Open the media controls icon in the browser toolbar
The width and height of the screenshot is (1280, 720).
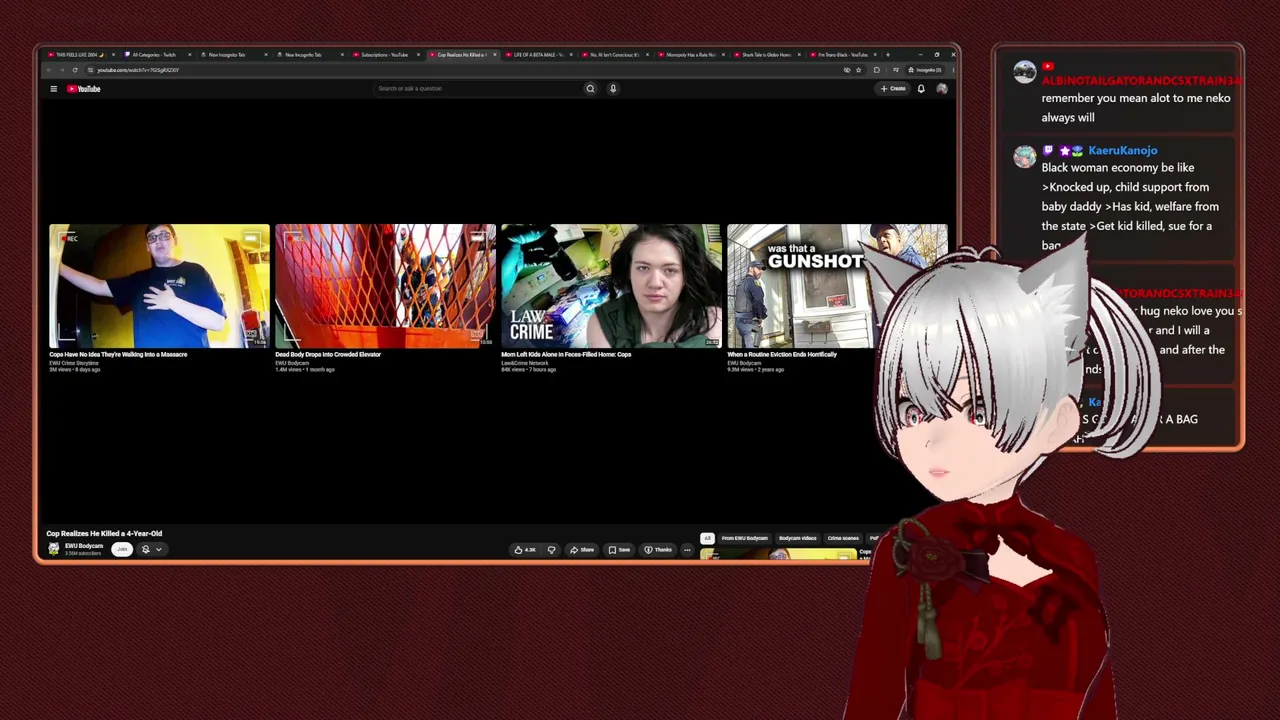(x=895, y=70)
